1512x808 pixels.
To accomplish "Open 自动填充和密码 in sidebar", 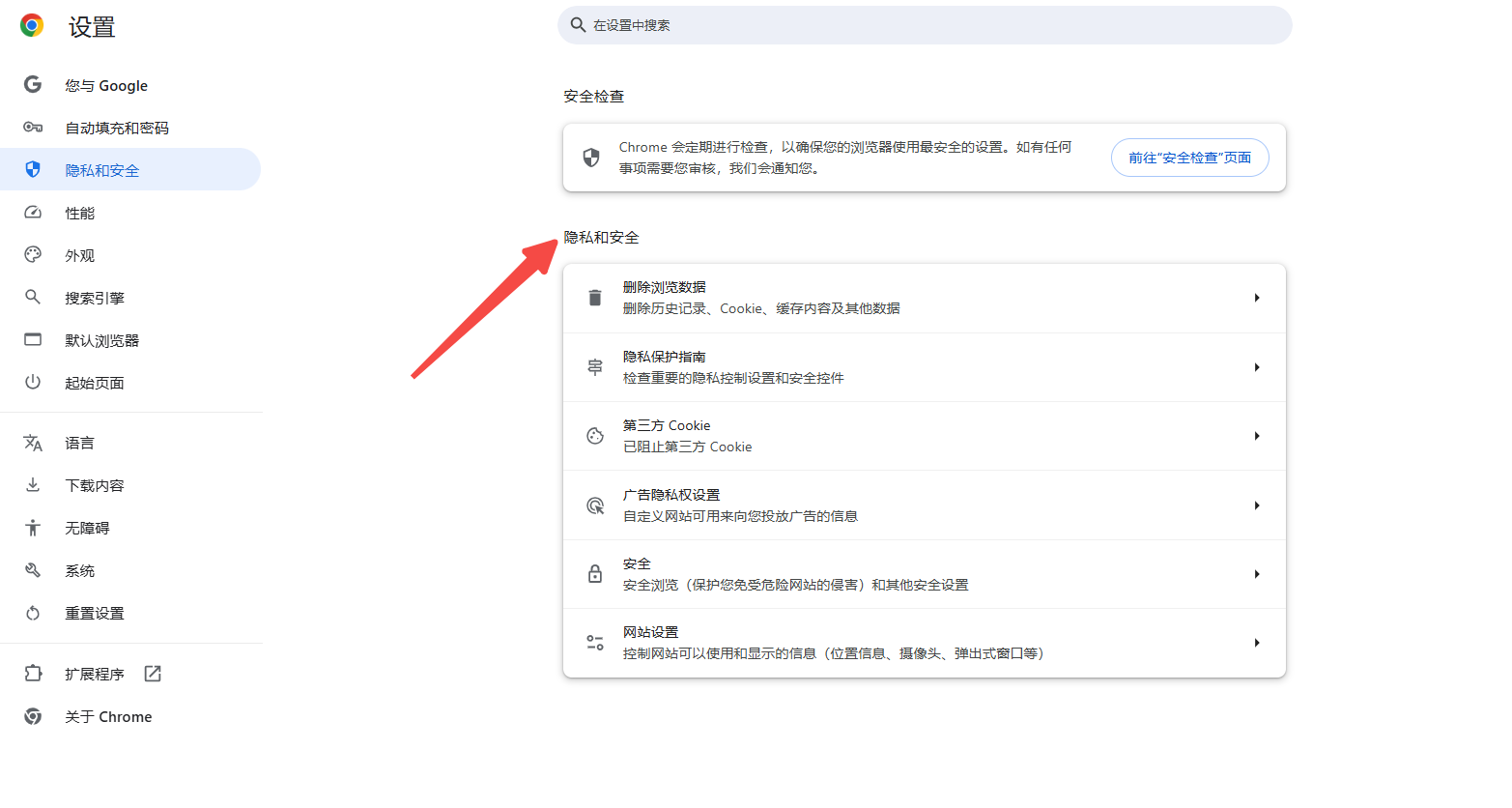I will point(130,128).
